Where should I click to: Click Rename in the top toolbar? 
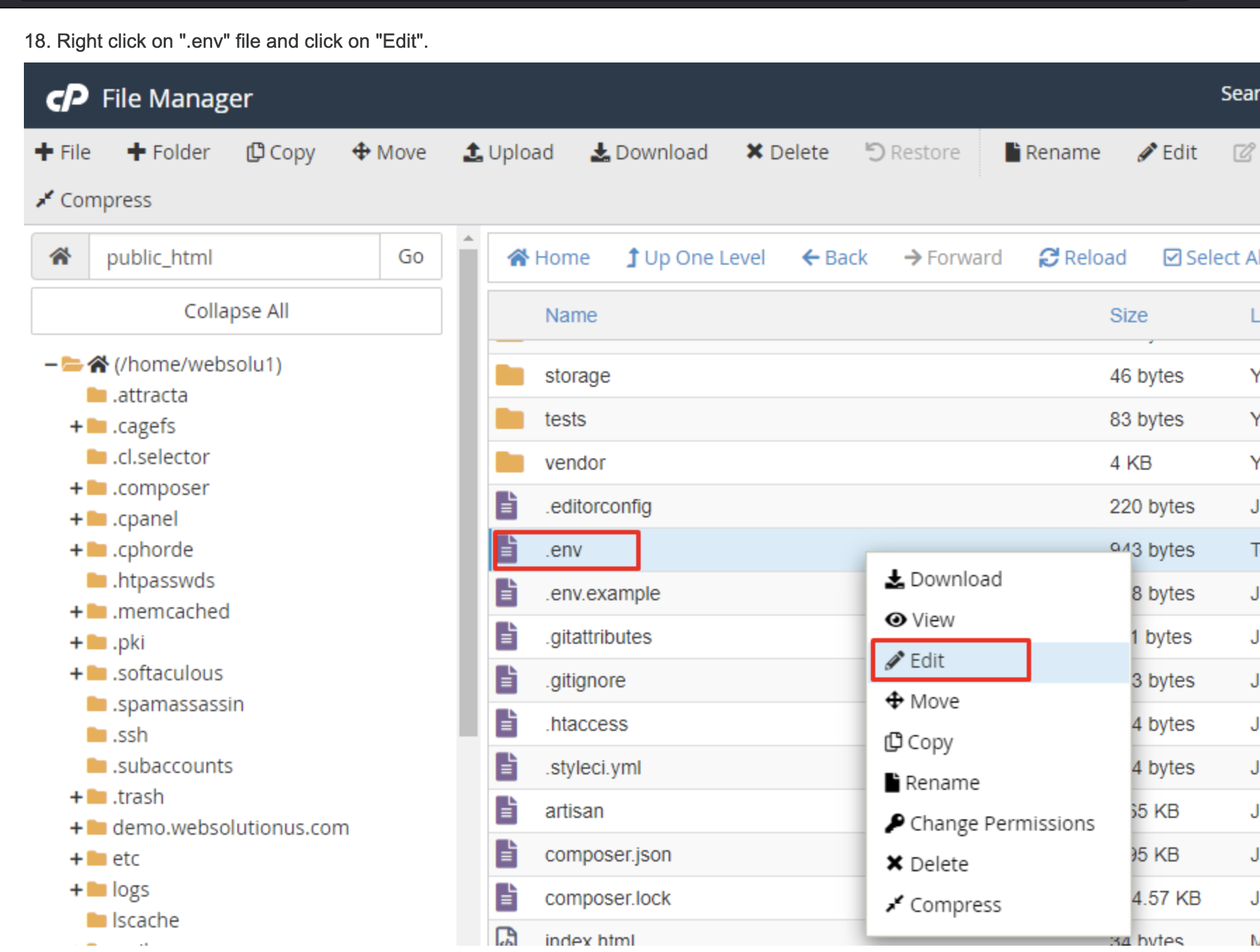coord(1052,152)
